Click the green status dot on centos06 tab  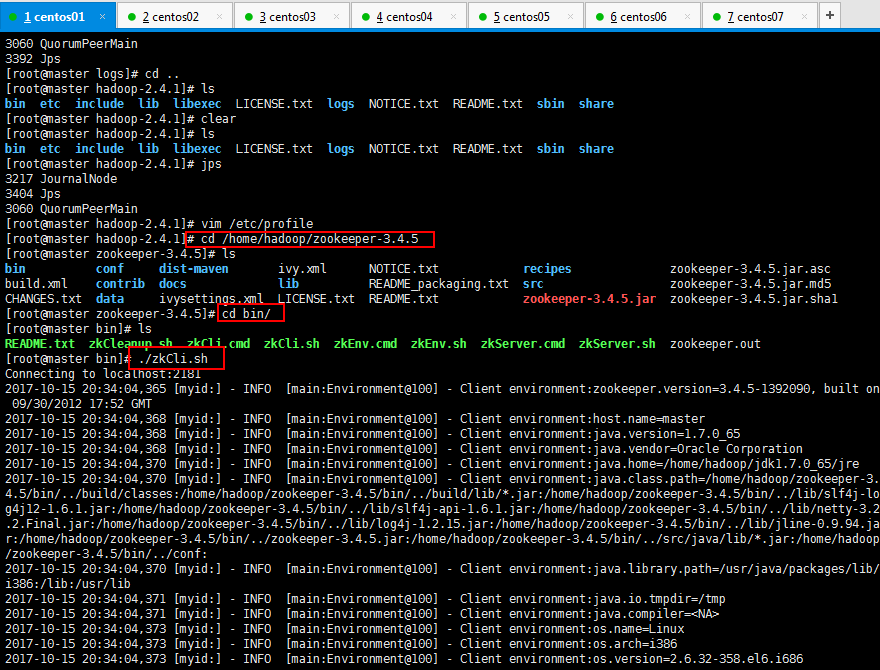pos(600,17)
